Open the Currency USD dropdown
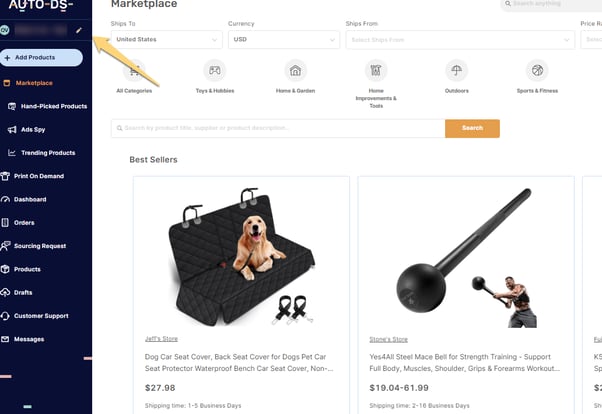The image size is (602, 414). pos(284,40)
